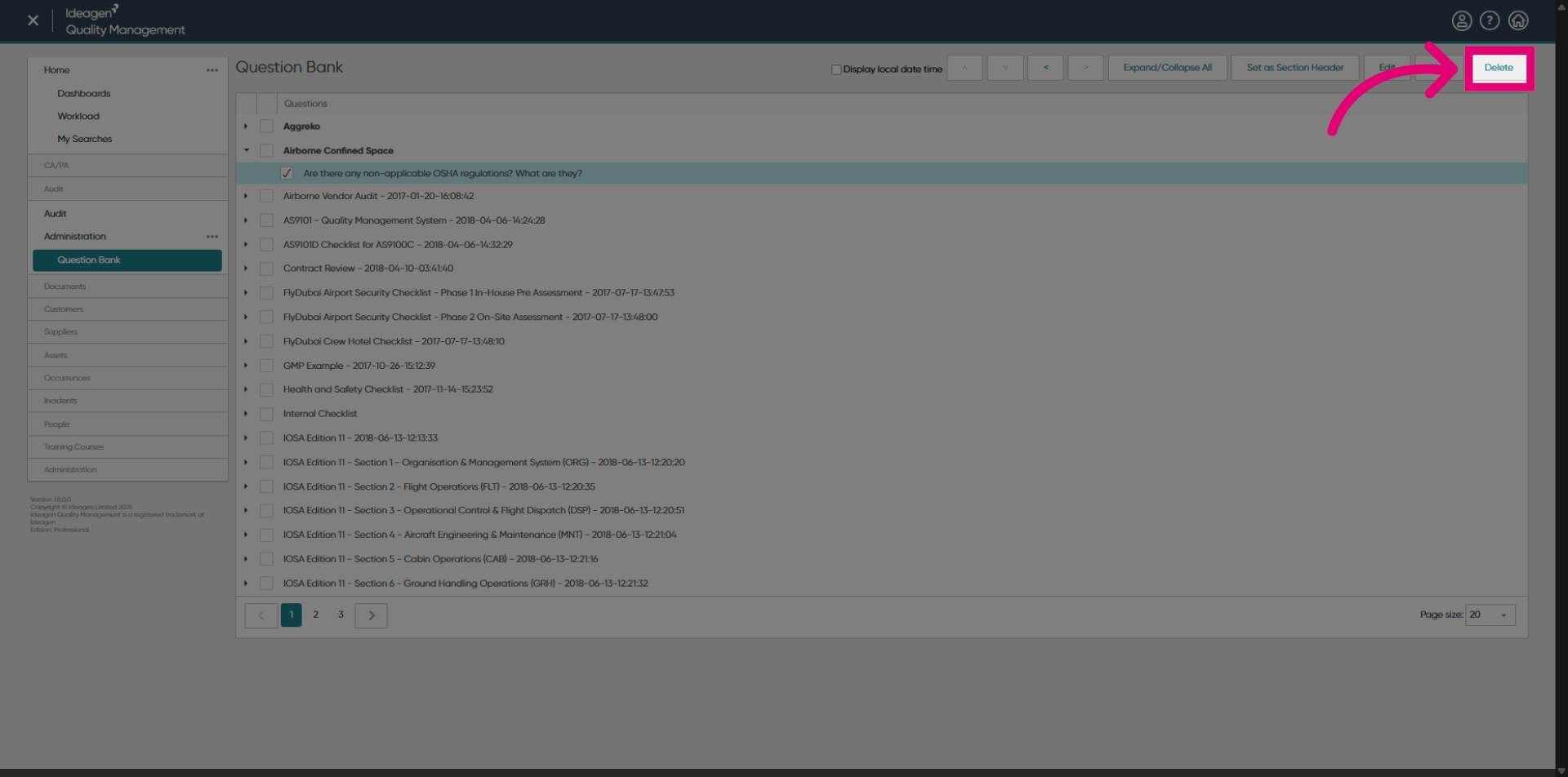Image resolution: width=1568 pixels, height=777 pixels.
Task: Select page 1 in pagination
Action: point(292,615)
